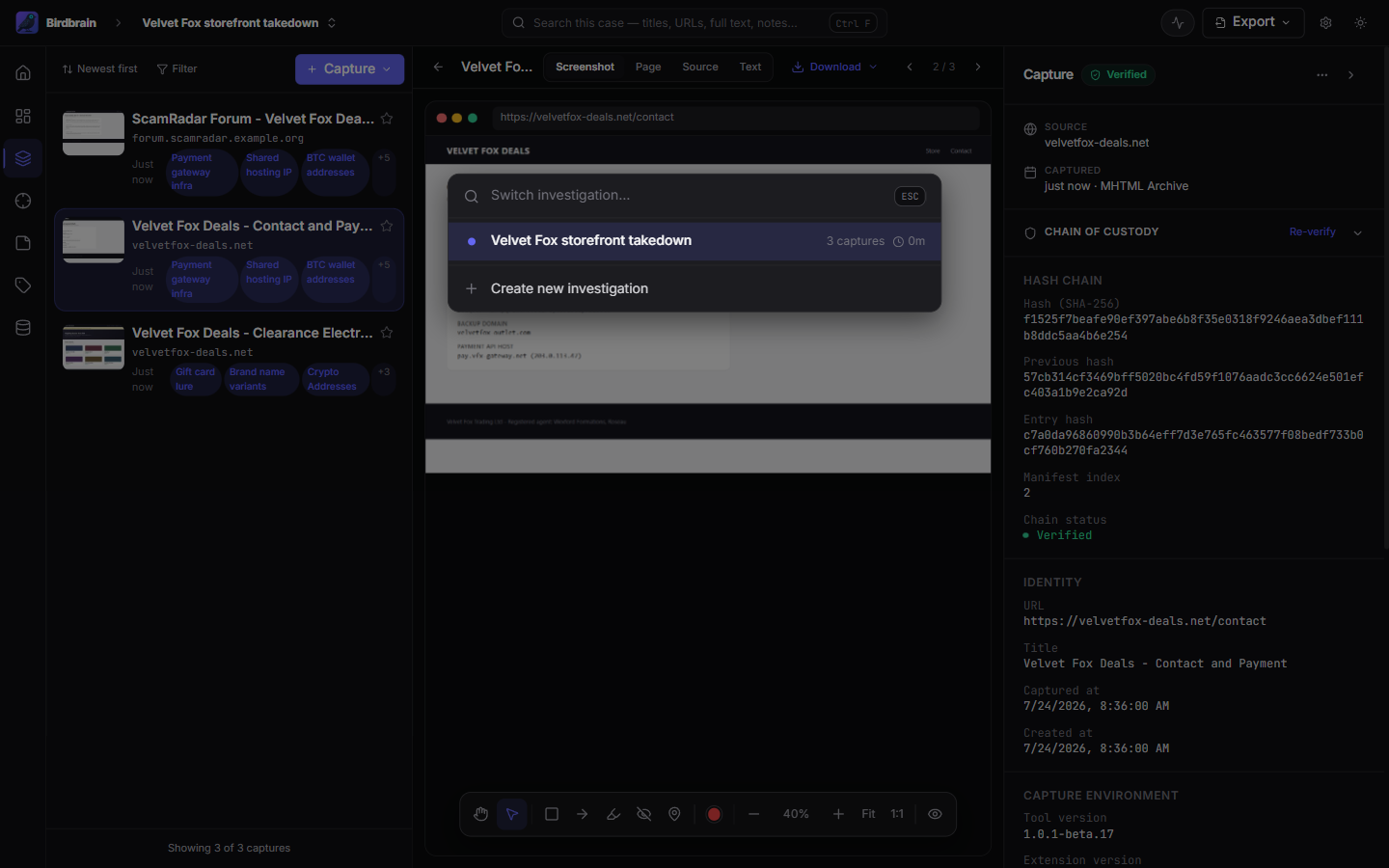This screenshot has height=868, width=1389.
Task: Select the pointer selection tool
Action: [x=512, y=814]
